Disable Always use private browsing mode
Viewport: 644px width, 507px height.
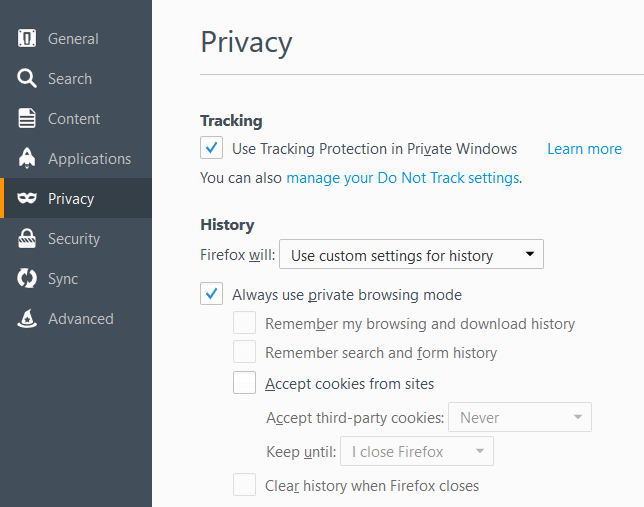212,293
